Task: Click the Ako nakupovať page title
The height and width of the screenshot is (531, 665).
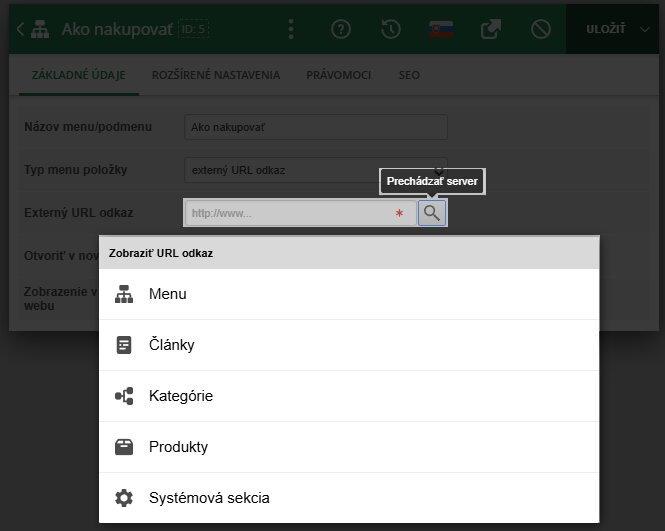Action: [x=117, y=29]
